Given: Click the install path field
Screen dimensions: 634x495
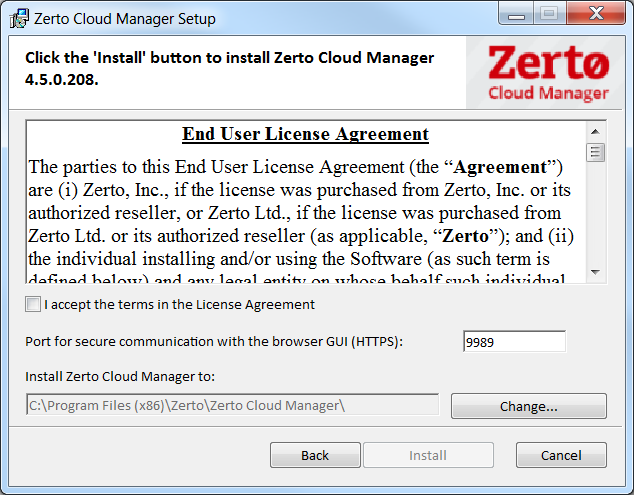Looking at the screenshot, I should point(232,405).
